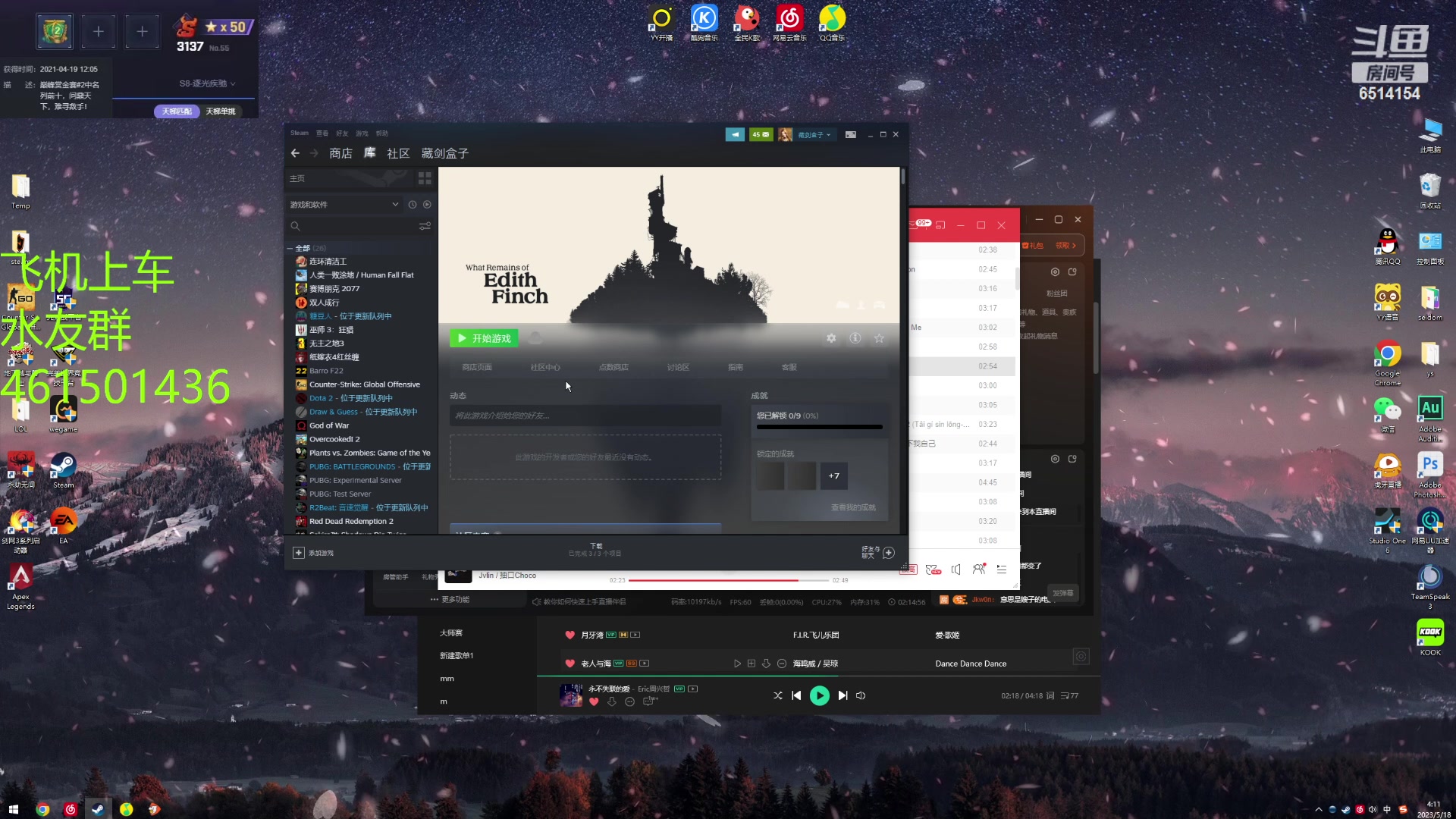This screenshot has width=1456, height=819.
Task: Click the green play button in QQ Music
Action: point(820,695)
